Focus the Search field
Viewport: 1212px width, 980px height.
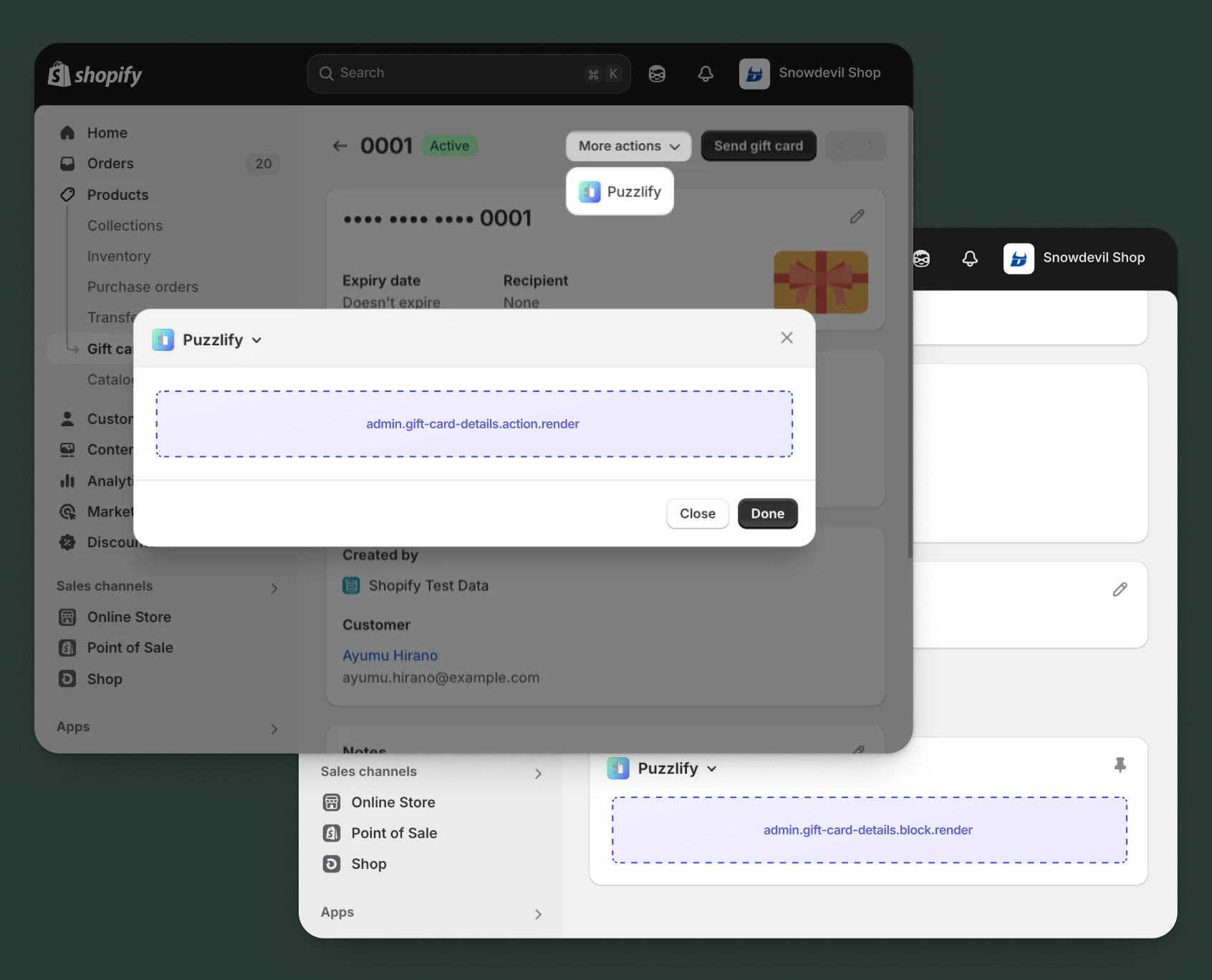tap(458, 73)
